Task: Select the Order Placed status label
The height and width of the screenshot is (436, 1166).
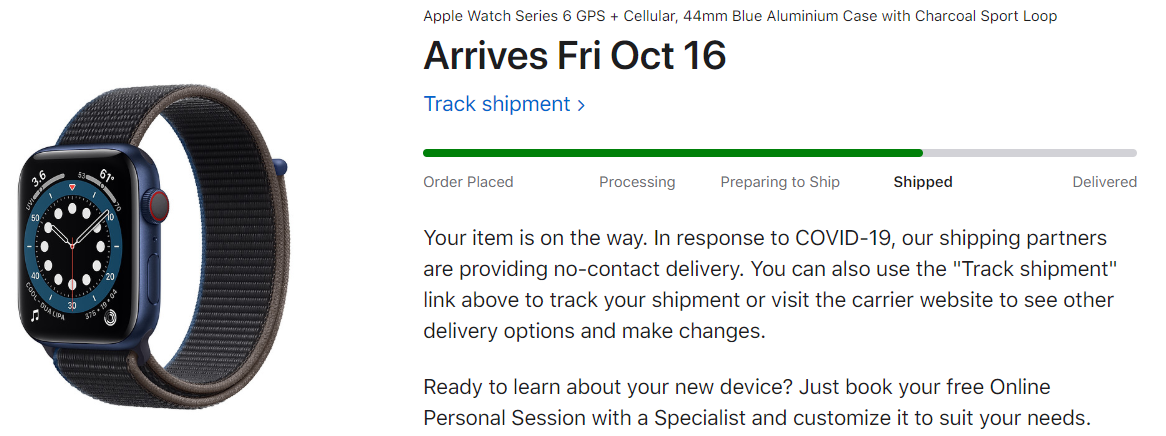Action: [x=468, y=182]
